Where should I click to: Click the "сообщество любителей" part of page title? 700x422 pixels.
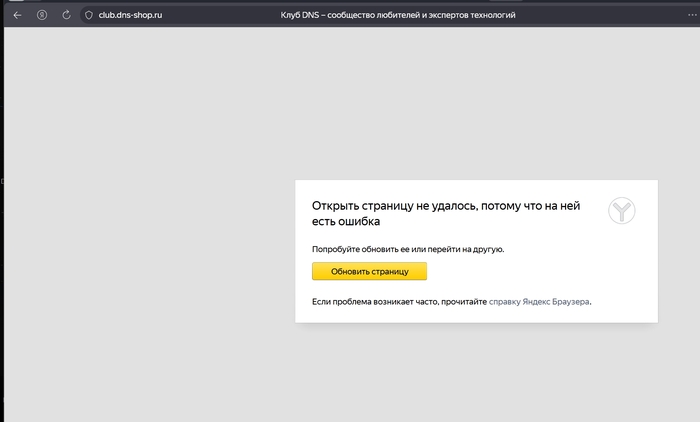point(376,15)
